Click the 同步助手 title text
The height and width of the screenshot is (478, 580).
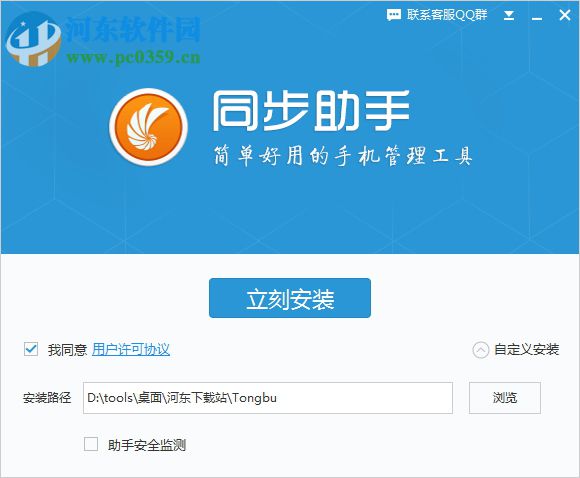[311, 111]
